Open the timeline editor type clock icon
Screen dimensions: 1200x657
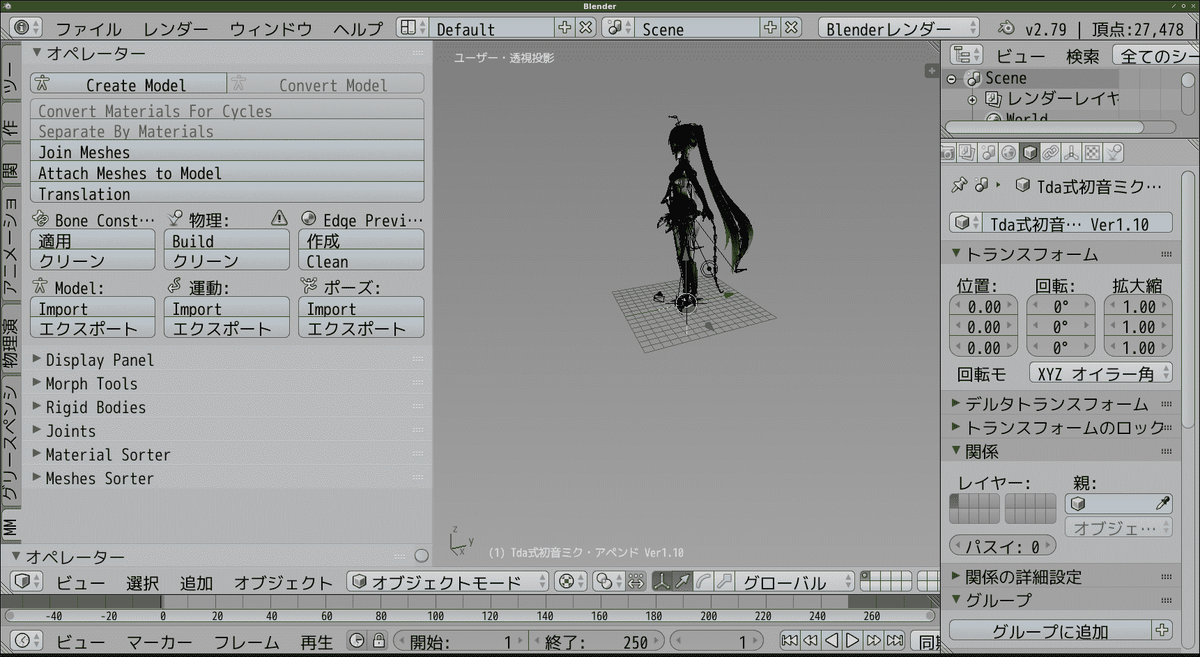pos(26,641)
